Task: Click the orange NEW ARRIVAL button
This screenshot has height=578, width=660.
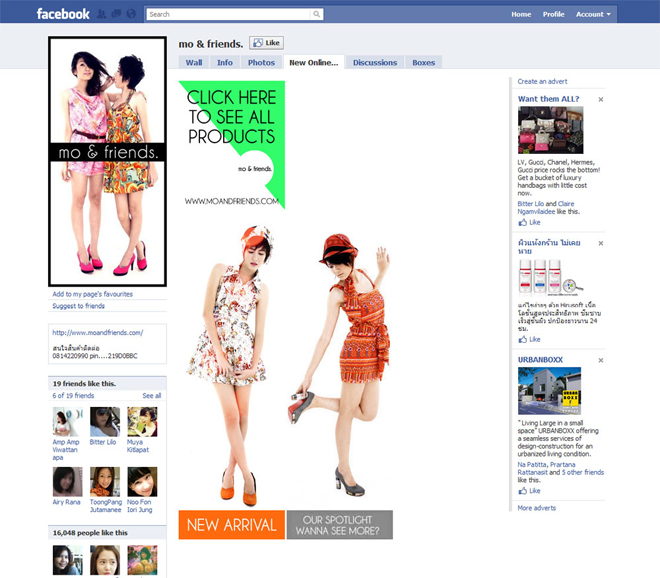Action: point(232,525)
